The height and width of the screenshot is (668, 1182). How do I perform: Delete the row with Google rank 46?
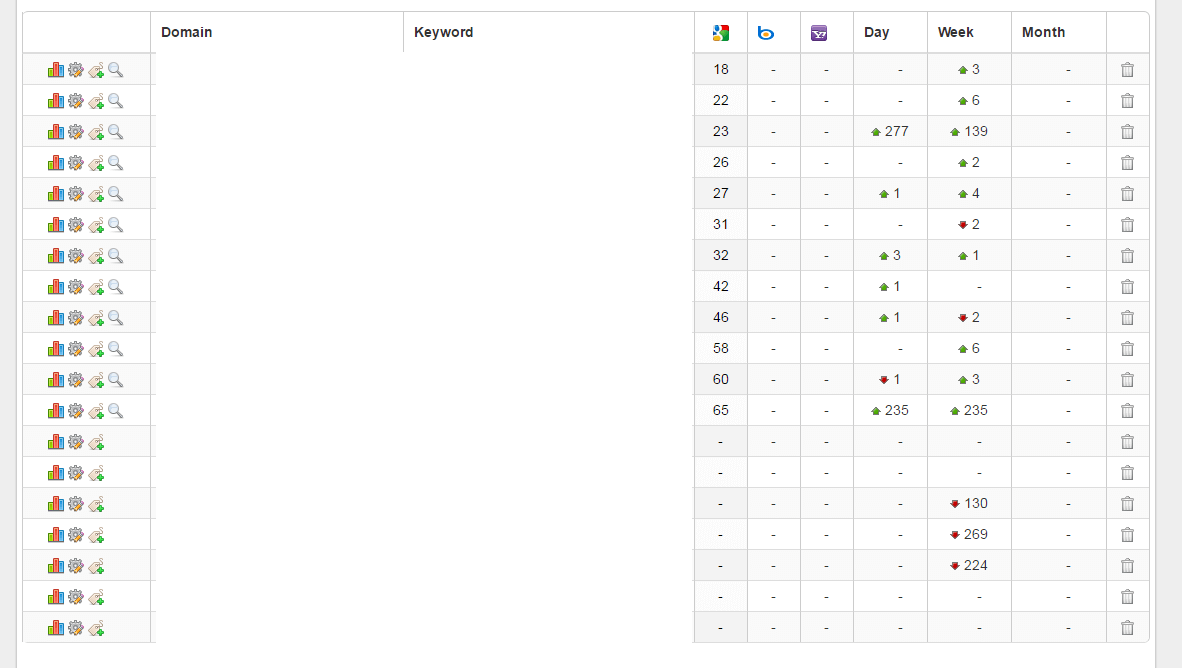(x=1127, y=318)
